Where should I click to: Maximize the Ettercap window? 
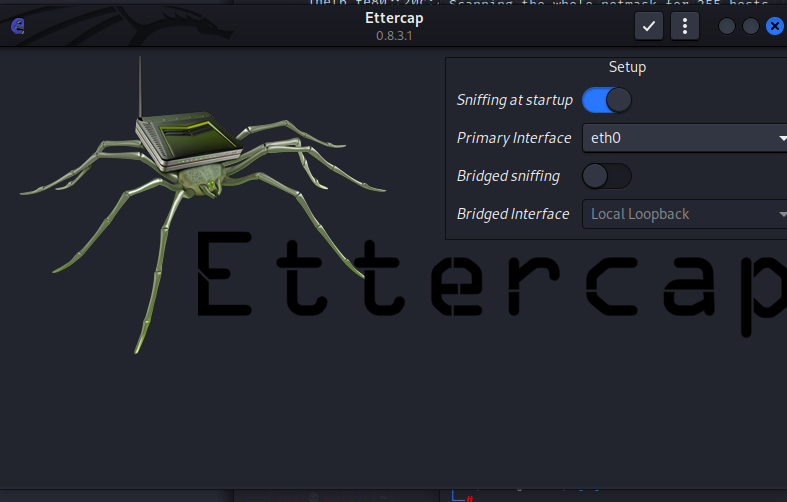tap(751, 26)
